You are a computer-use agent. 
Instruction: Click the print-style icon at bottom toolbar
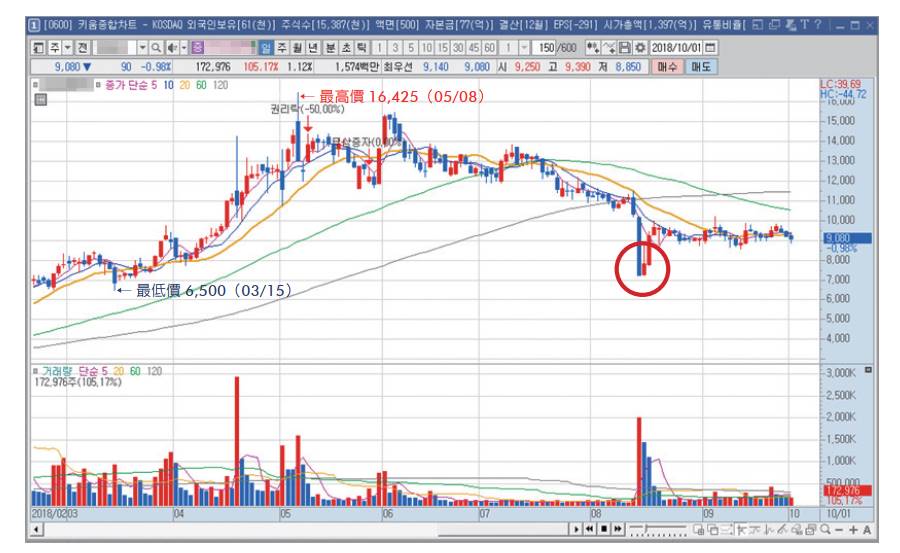click(810, 529)
